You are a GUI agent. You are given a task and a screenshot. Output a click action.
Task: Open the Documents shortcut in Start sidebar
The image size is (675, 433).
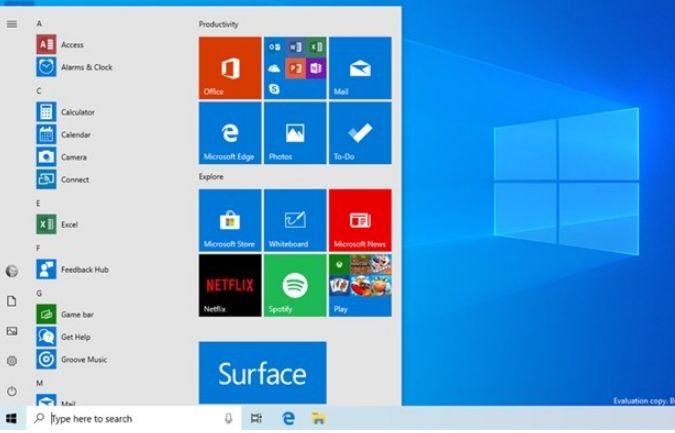pyautogui.click(x=12, y=301)
